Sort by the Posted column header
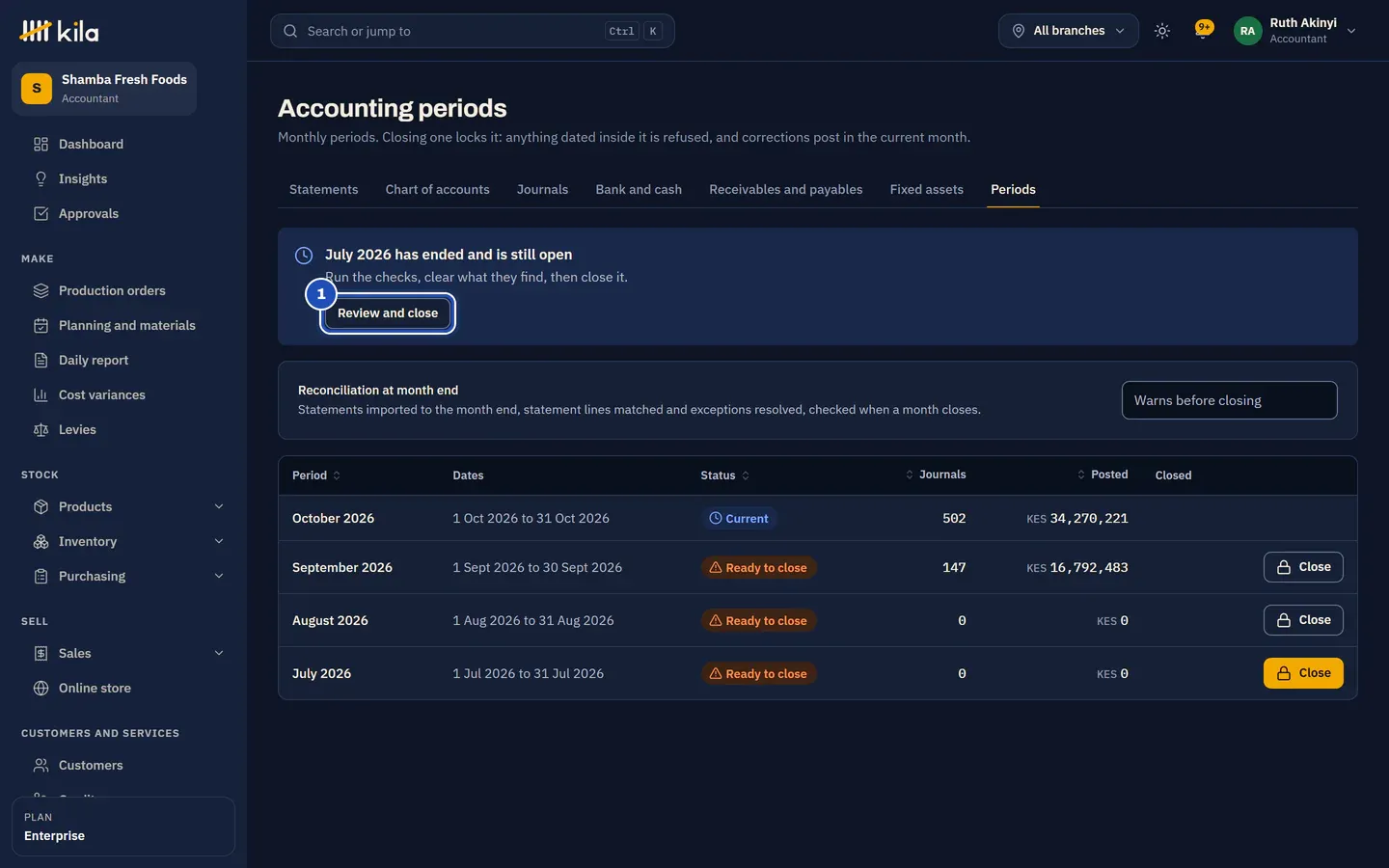This screenshot has width=1389, height=868. click(1103, 475)
